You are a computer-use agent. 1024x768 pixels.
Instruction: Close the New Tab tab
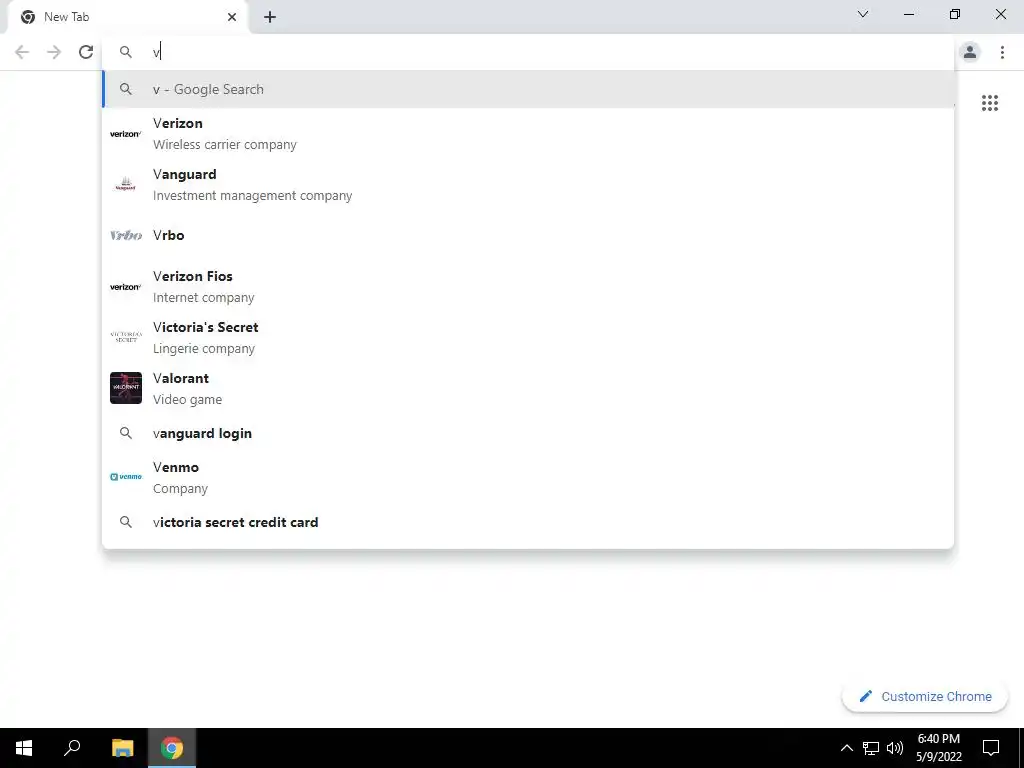point(232,17)
